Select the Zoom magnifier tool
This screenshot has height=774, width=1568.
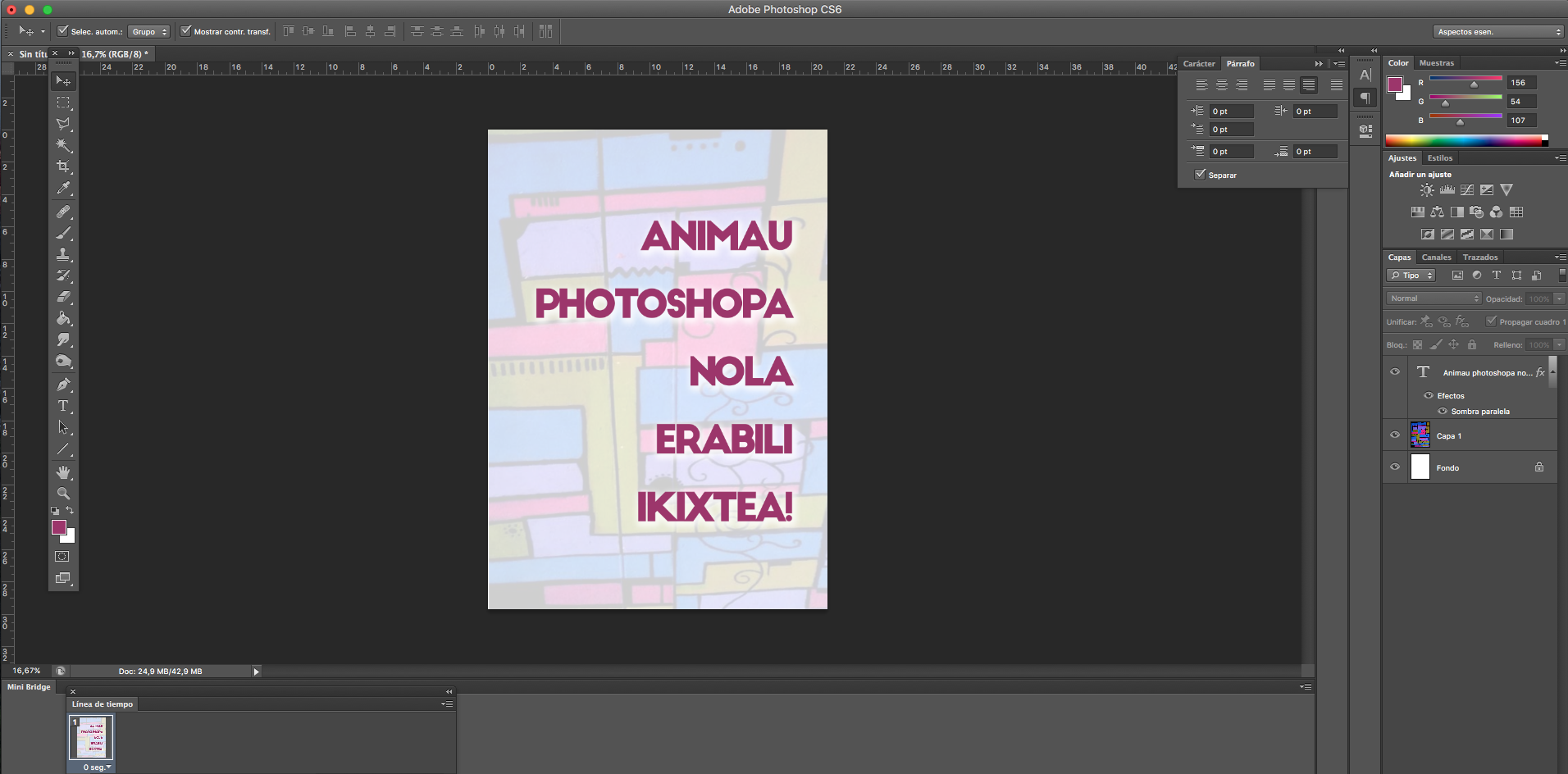point(63,494)
